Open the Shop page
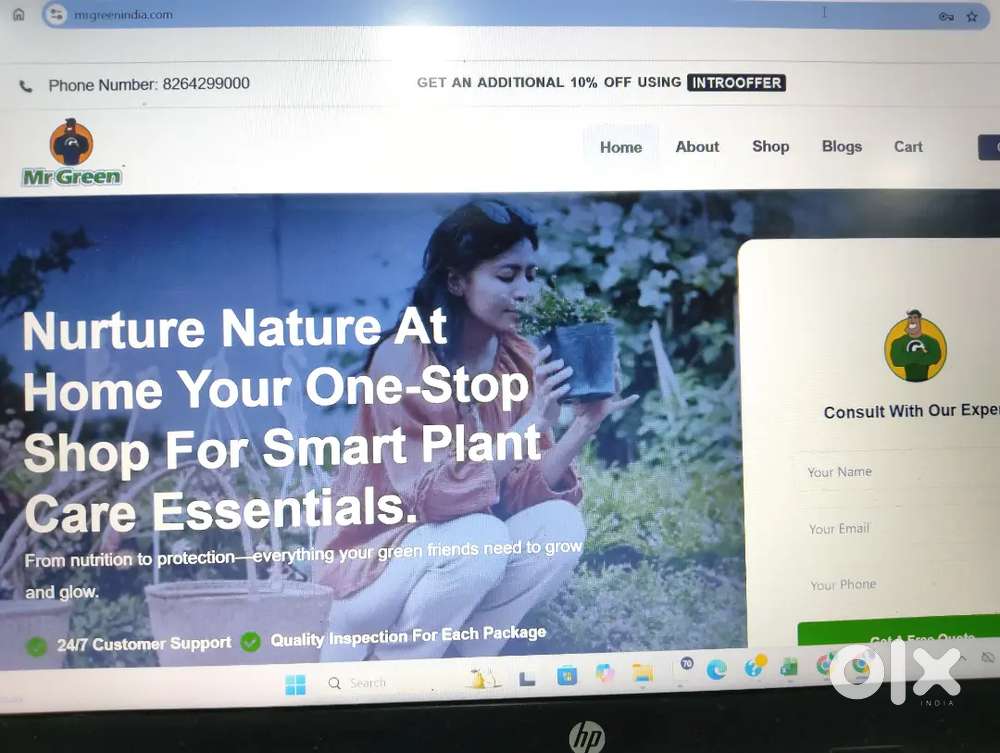This screenshot has width=1000, height=753. 770,146
